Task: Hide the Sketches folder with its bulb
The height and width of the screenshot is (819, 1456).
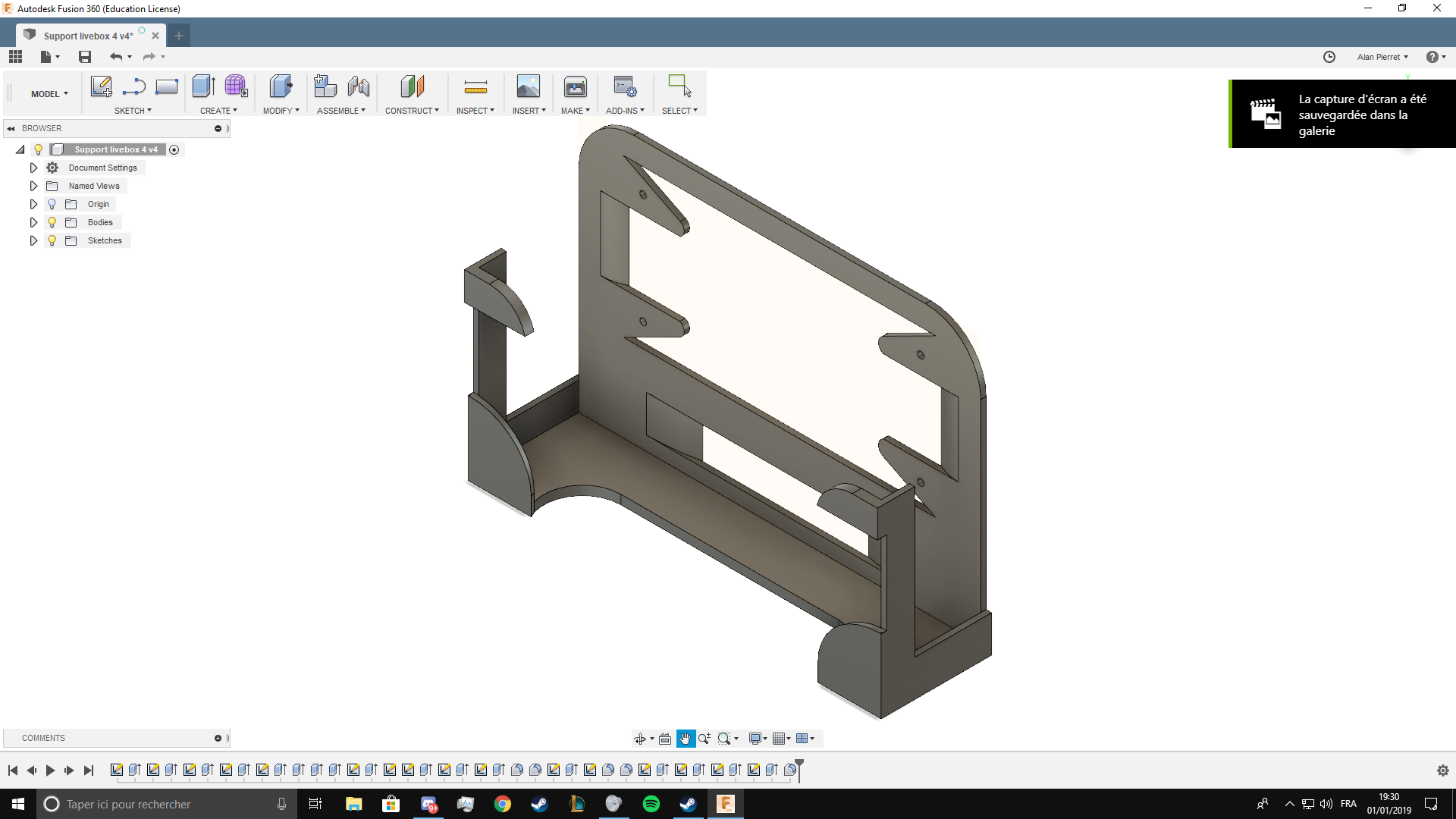Action: click(52, 240)
